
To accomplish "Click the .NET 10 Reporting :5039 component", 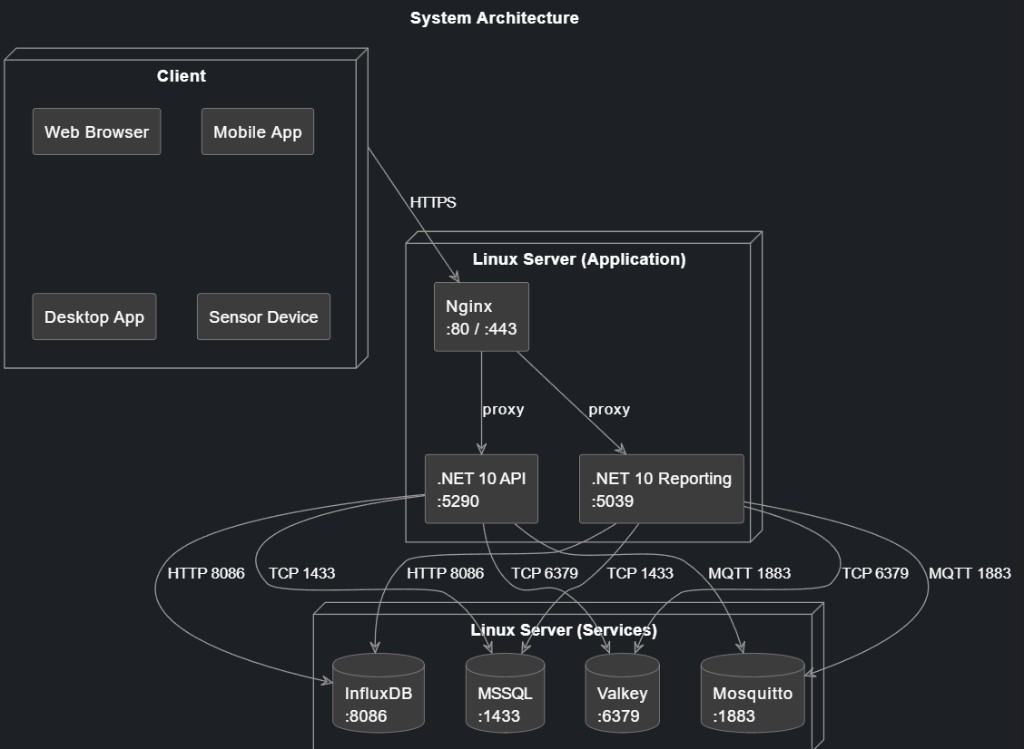I will (661, 489).
